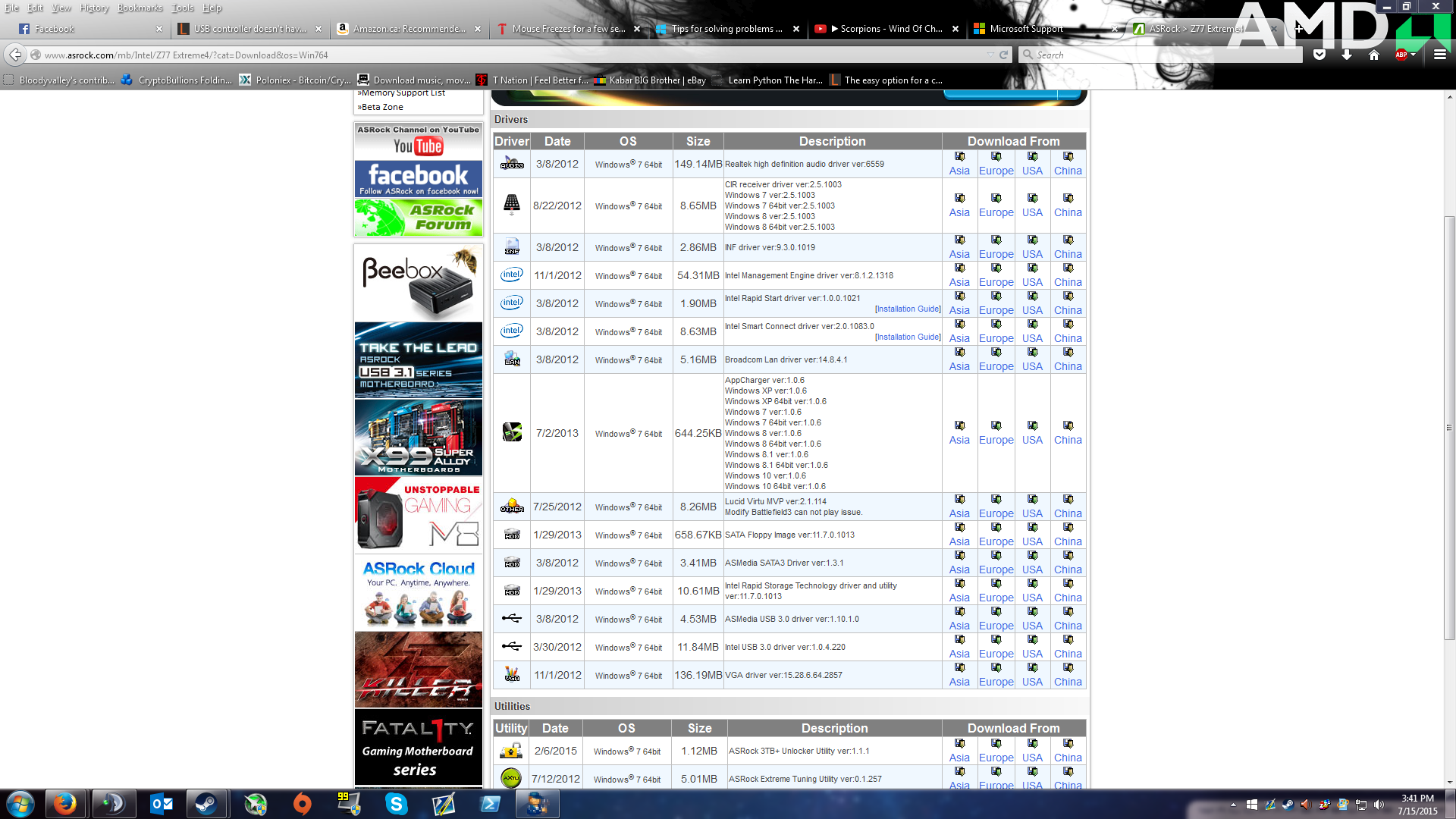Click the AppCharger driver icon
This screenshot has width=1456, height=819.
tap(512, 432)
